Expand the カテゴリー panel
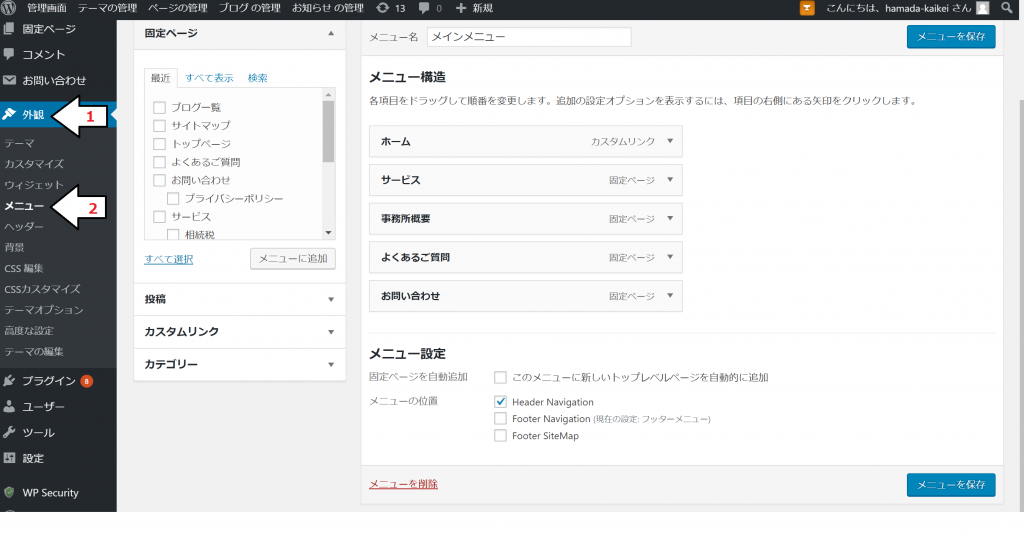 331,365
